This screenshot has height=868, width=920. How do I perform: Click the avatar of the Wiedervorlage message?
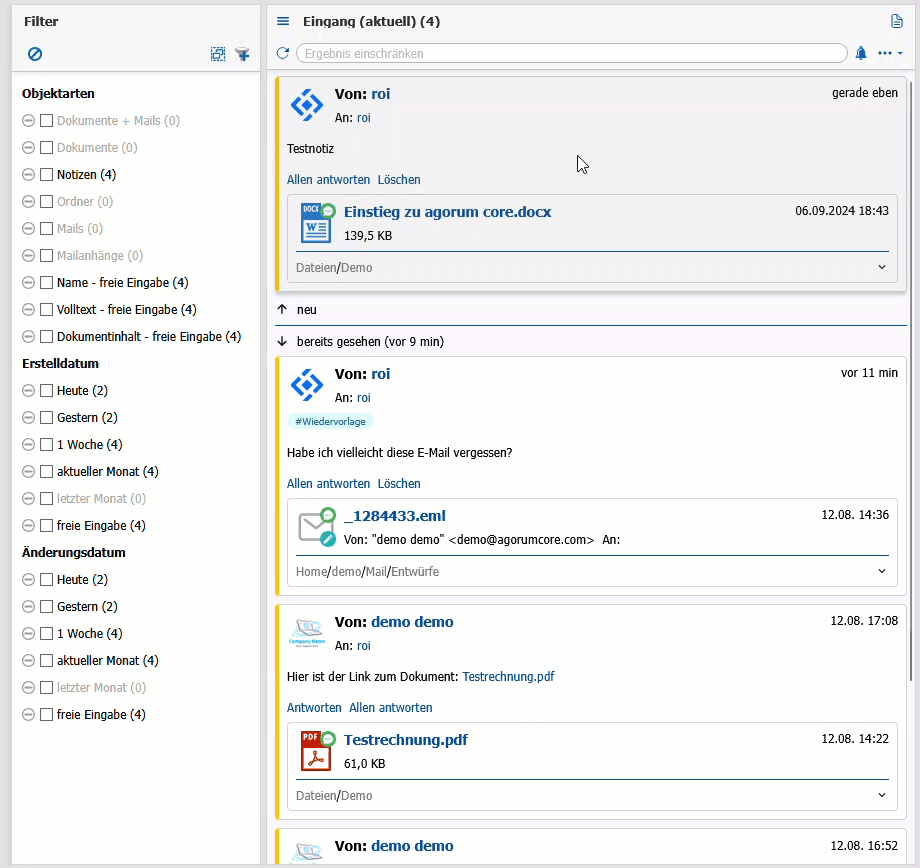[x=307, y=385]
